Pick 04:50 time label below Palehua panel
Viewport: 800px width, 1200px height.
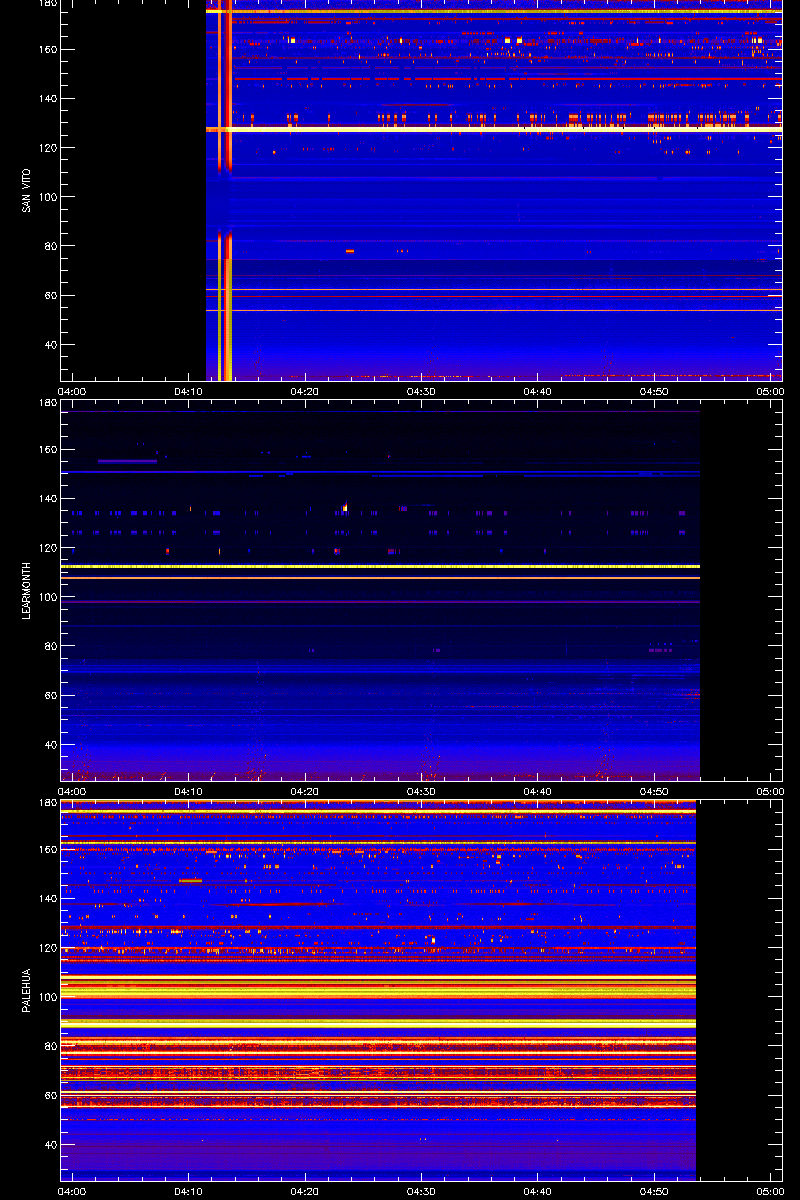[654, 1191]
